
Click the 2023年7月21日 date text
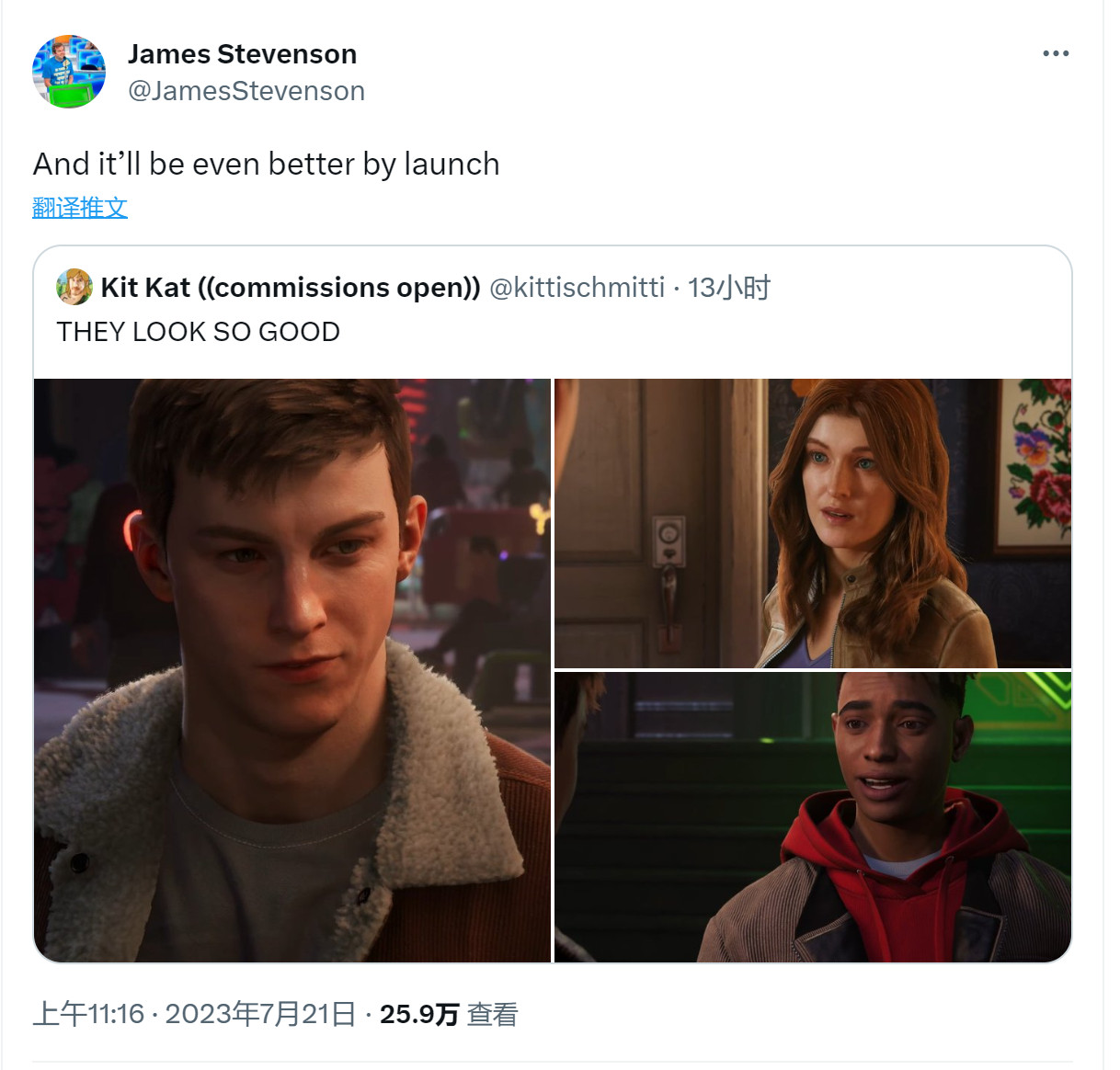pos(260,1014)
